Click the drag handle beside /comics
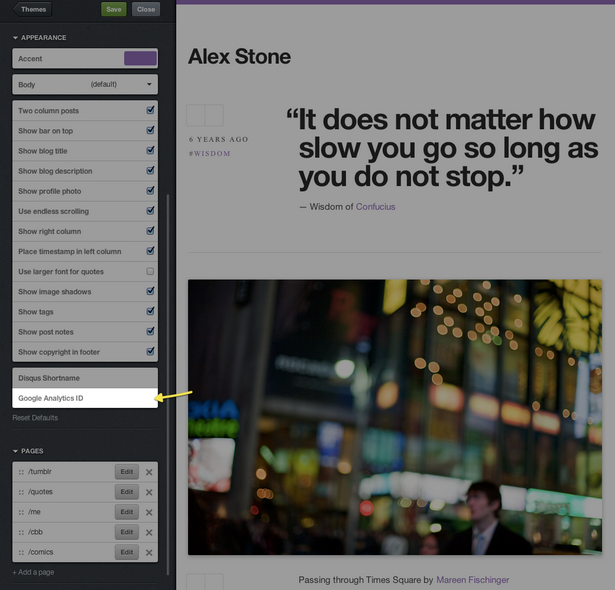The image size is (615, 590). 20,552
